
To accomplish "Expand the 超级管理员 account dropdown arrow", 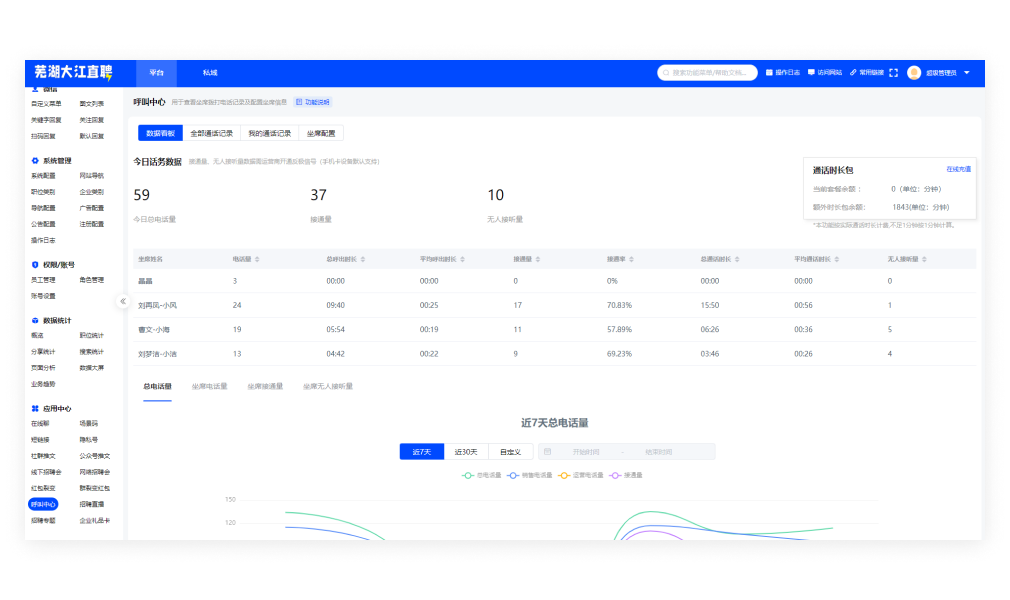I will (967, 73).
